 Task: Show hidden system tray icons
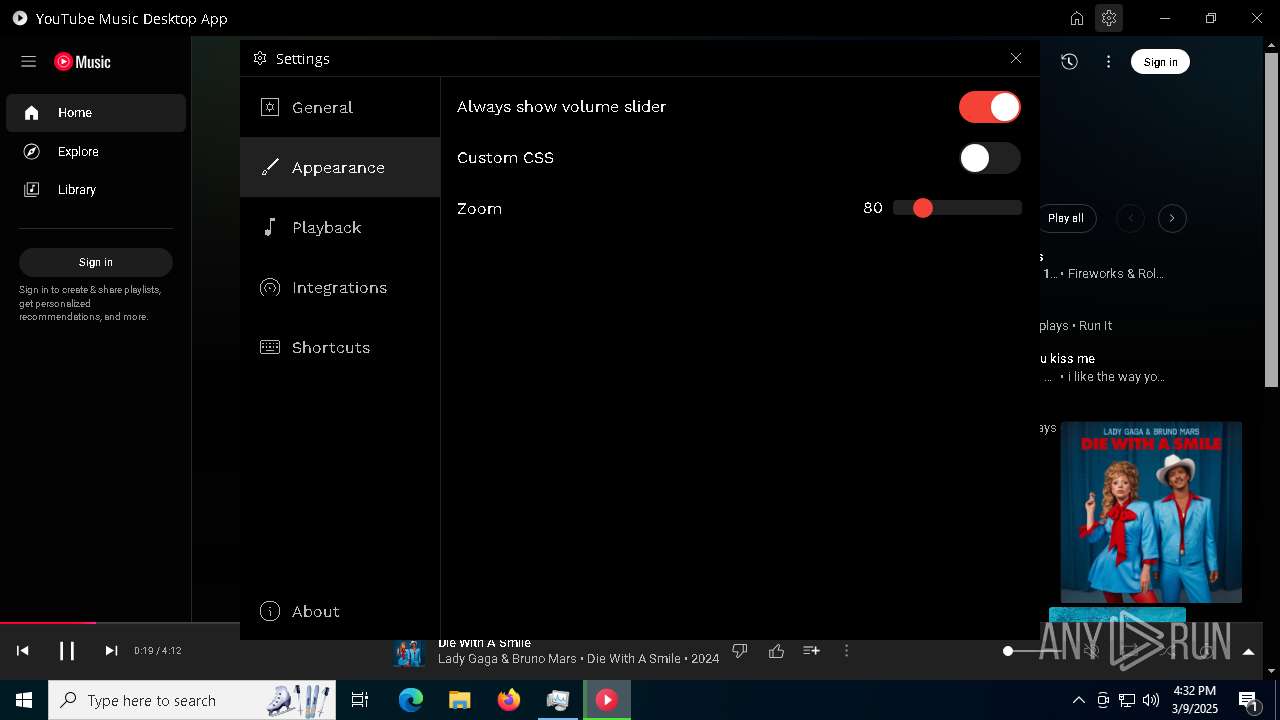[1078, 700]
